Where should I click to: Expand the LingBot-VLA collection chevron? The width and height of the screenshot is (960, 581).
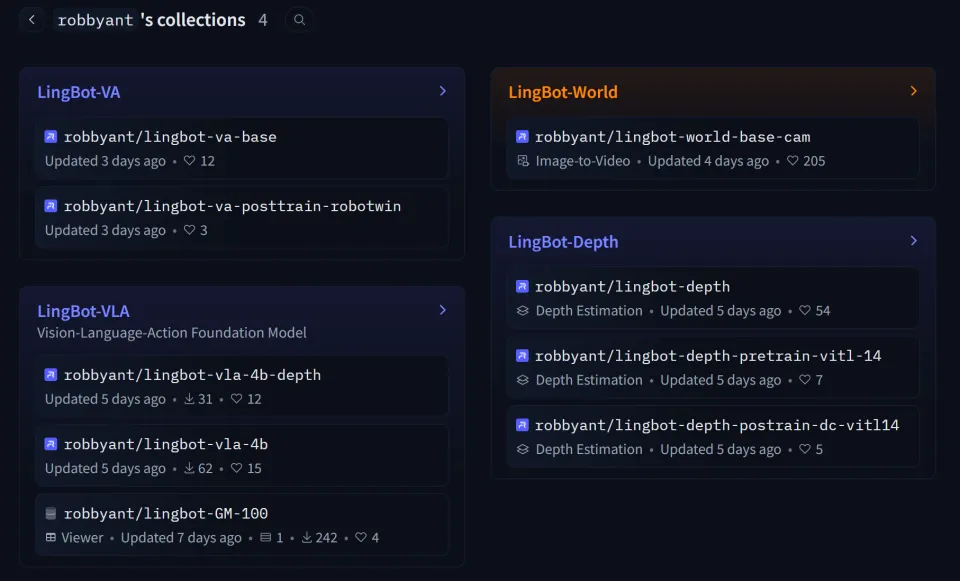point(442,310)
